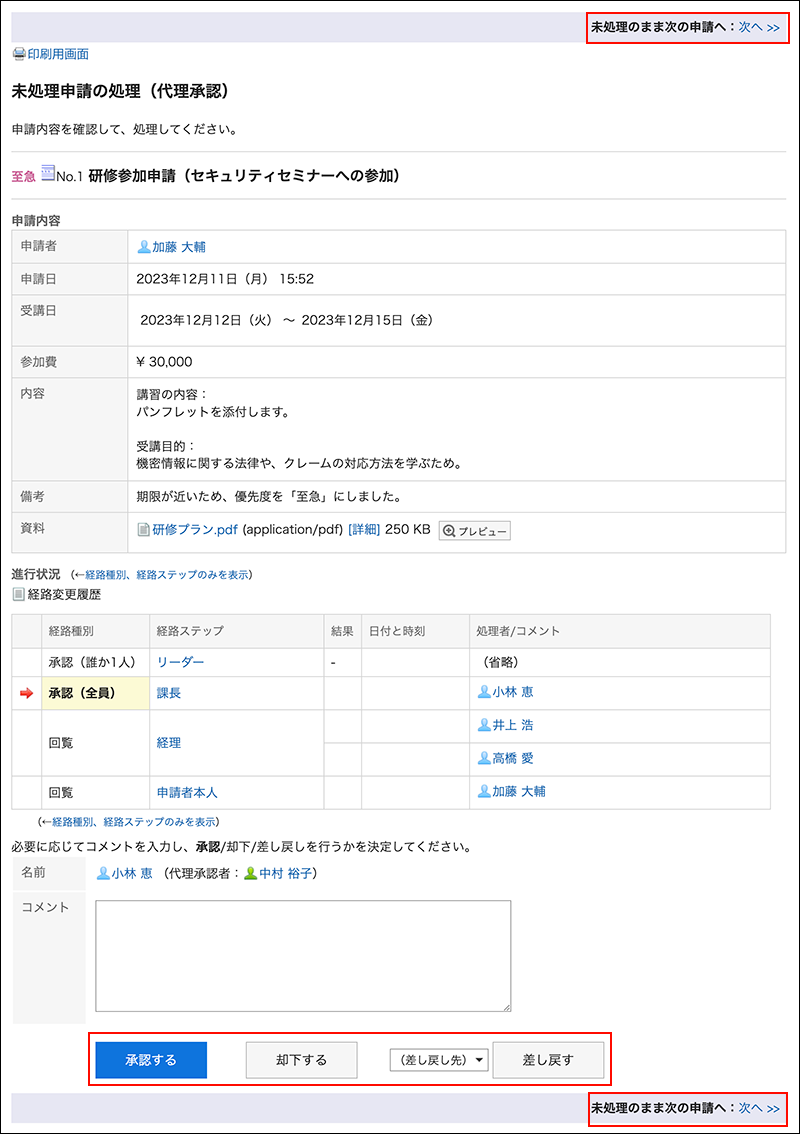The width and height of the screenshot is (800, 1134).
Task: Click the icon beside 経路変更履歴
Action: tap(19, 594)
